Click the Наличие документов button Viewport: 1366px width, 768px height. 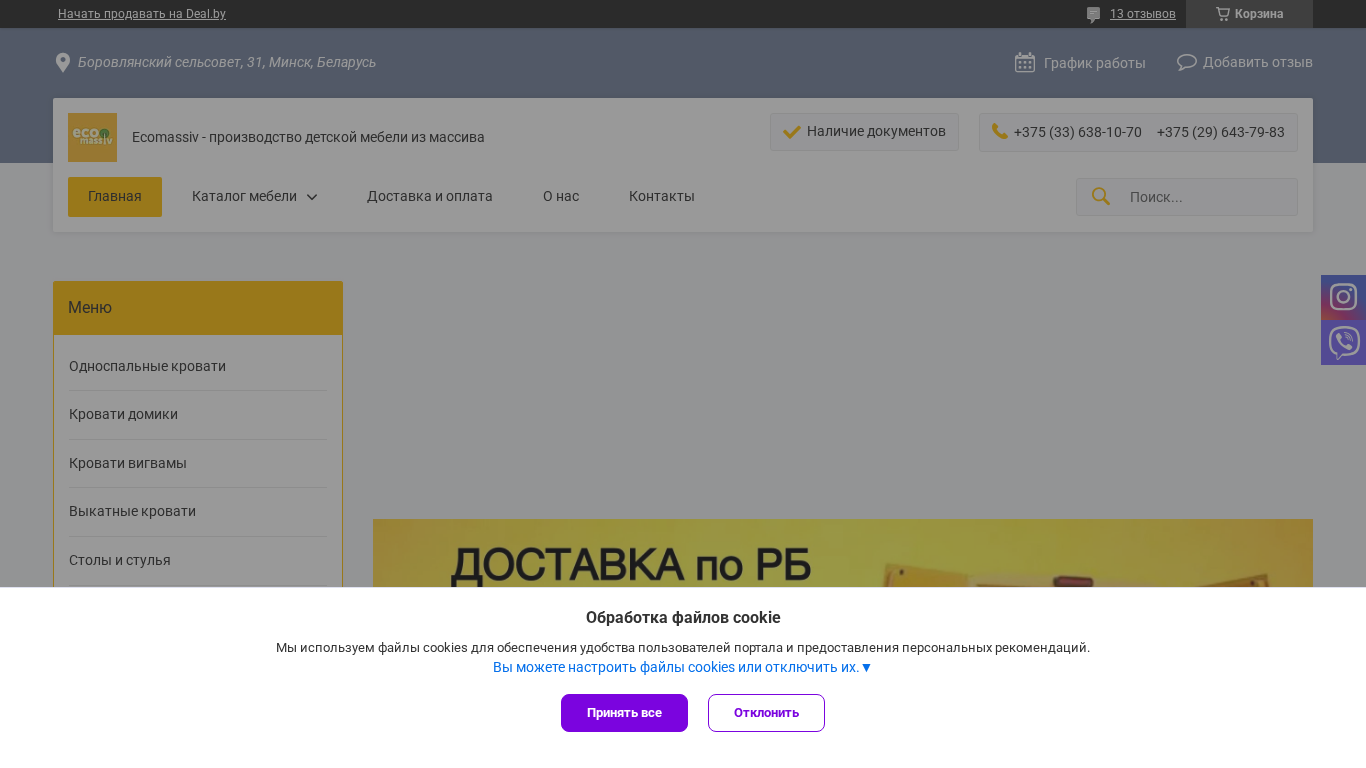864,132
